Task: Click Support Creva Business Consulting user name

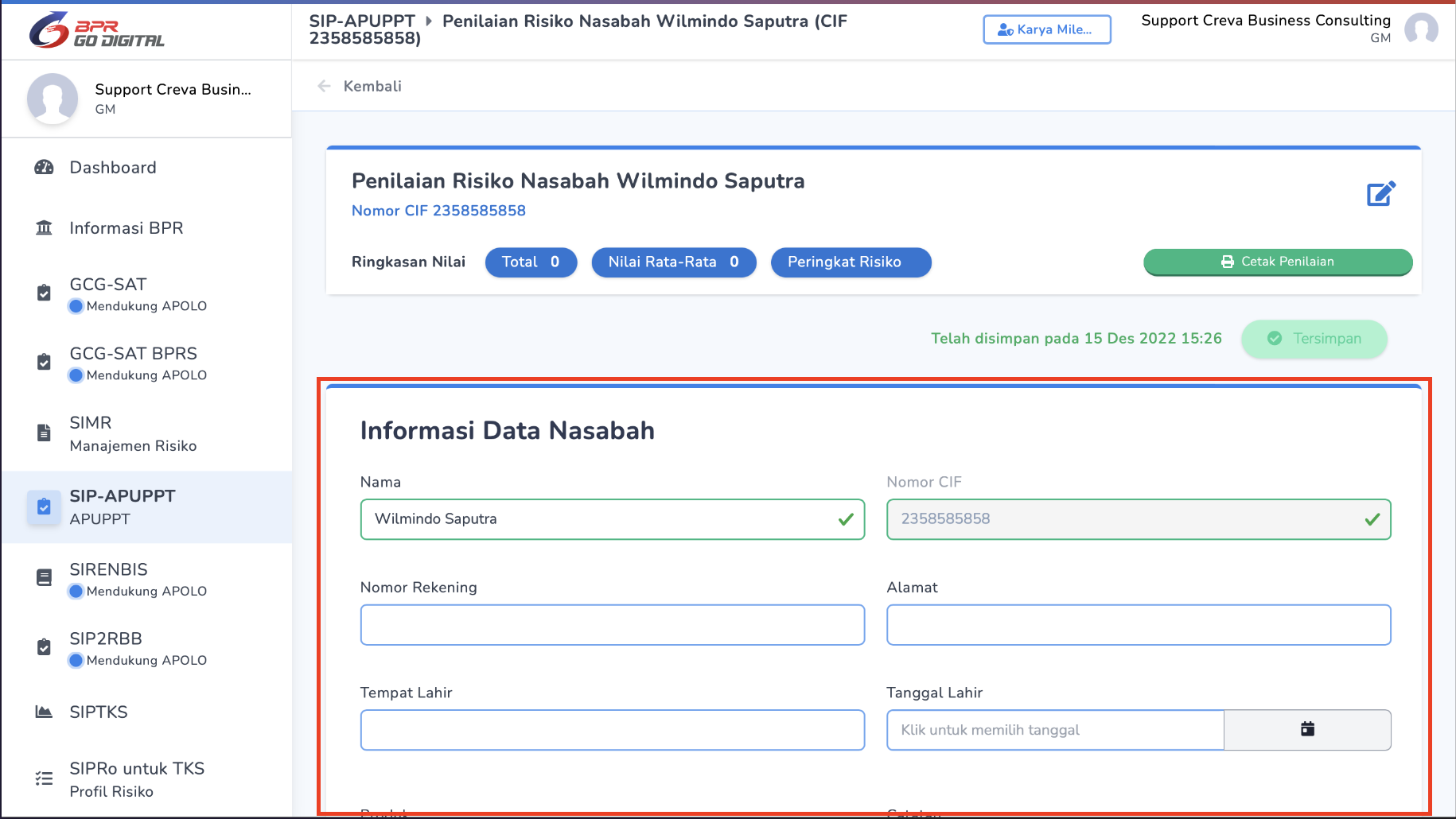Action: (1266, 21)
